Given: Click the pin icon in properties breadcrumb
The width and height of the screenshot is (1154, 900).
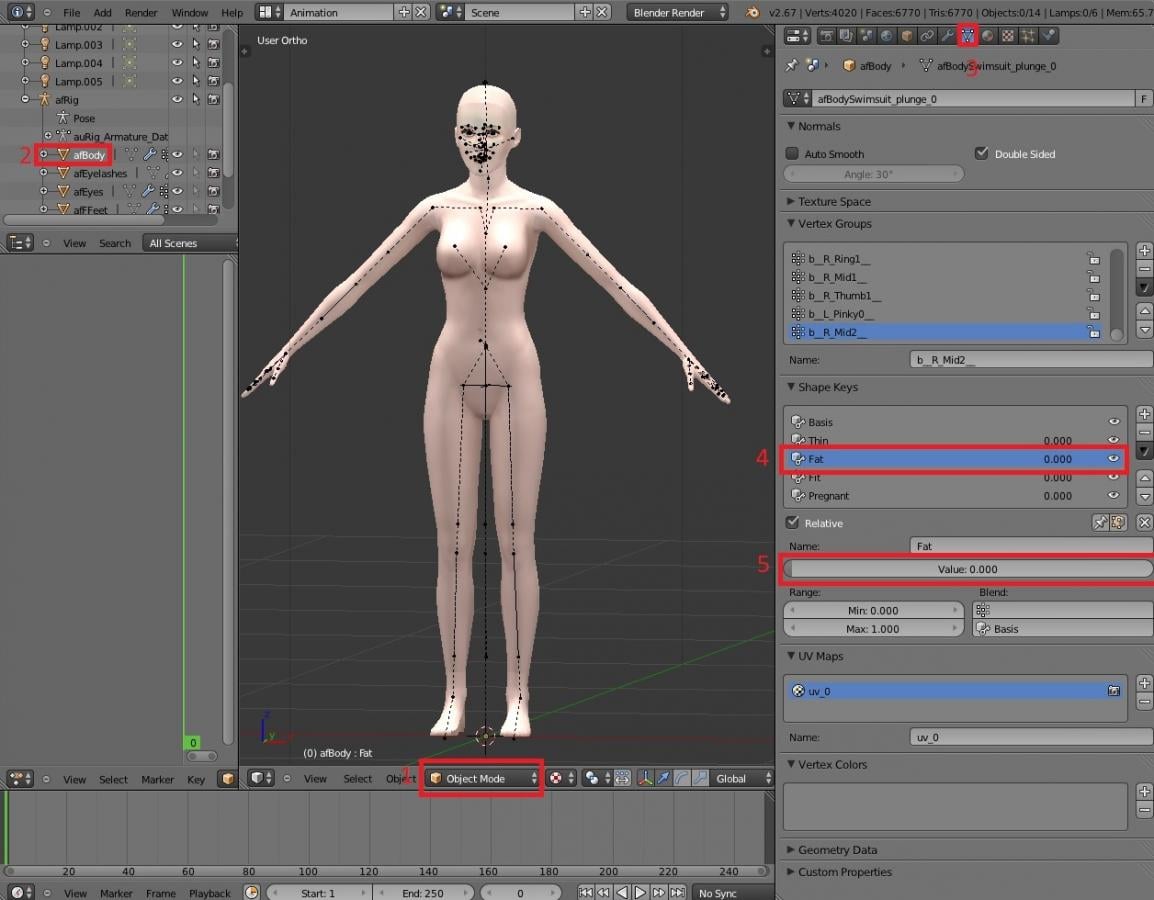Looking at the screenshot, I should [x=792, y=65].
